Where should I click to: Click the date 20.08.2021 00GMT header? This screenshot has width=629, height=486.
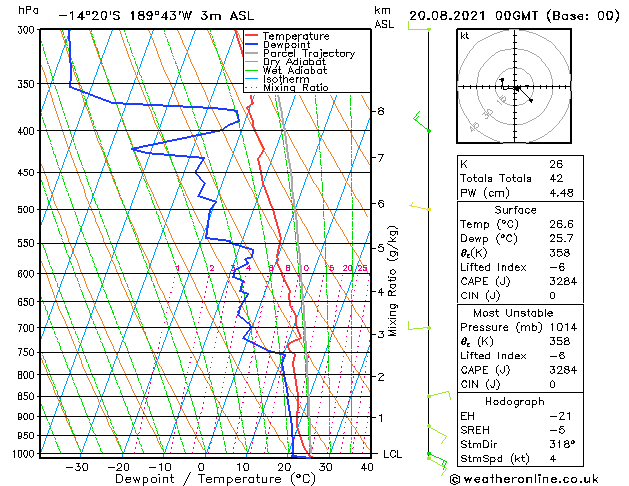[x=473, y=16]
